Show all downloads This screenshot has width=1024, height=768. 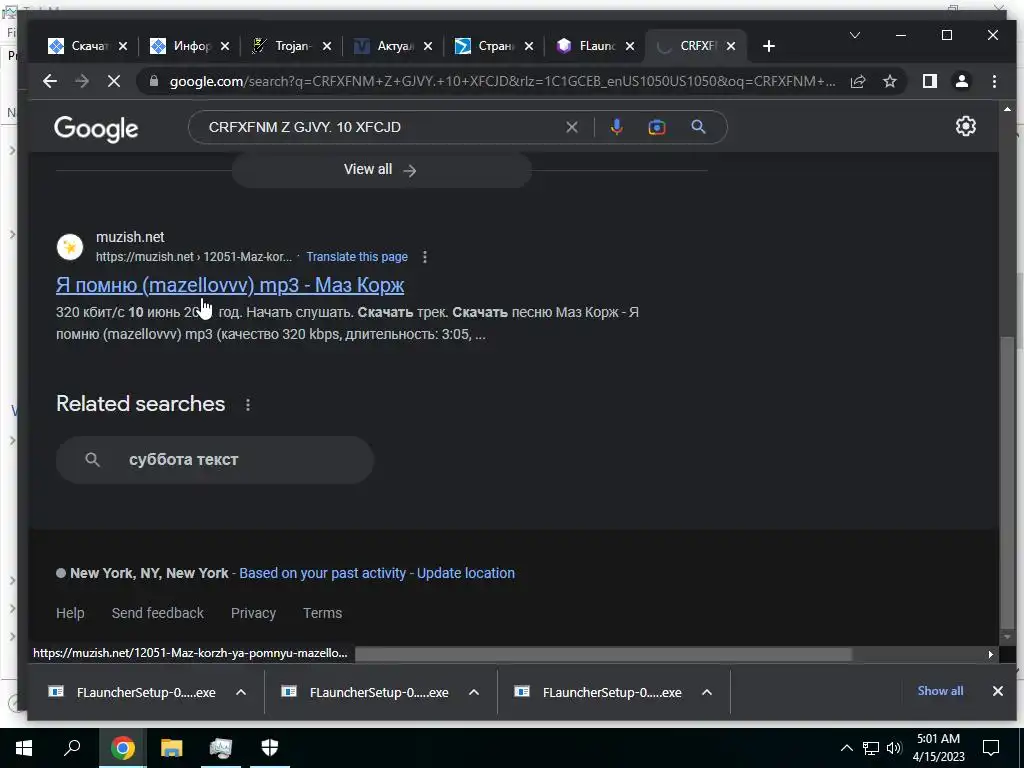[x=940, y=691]
